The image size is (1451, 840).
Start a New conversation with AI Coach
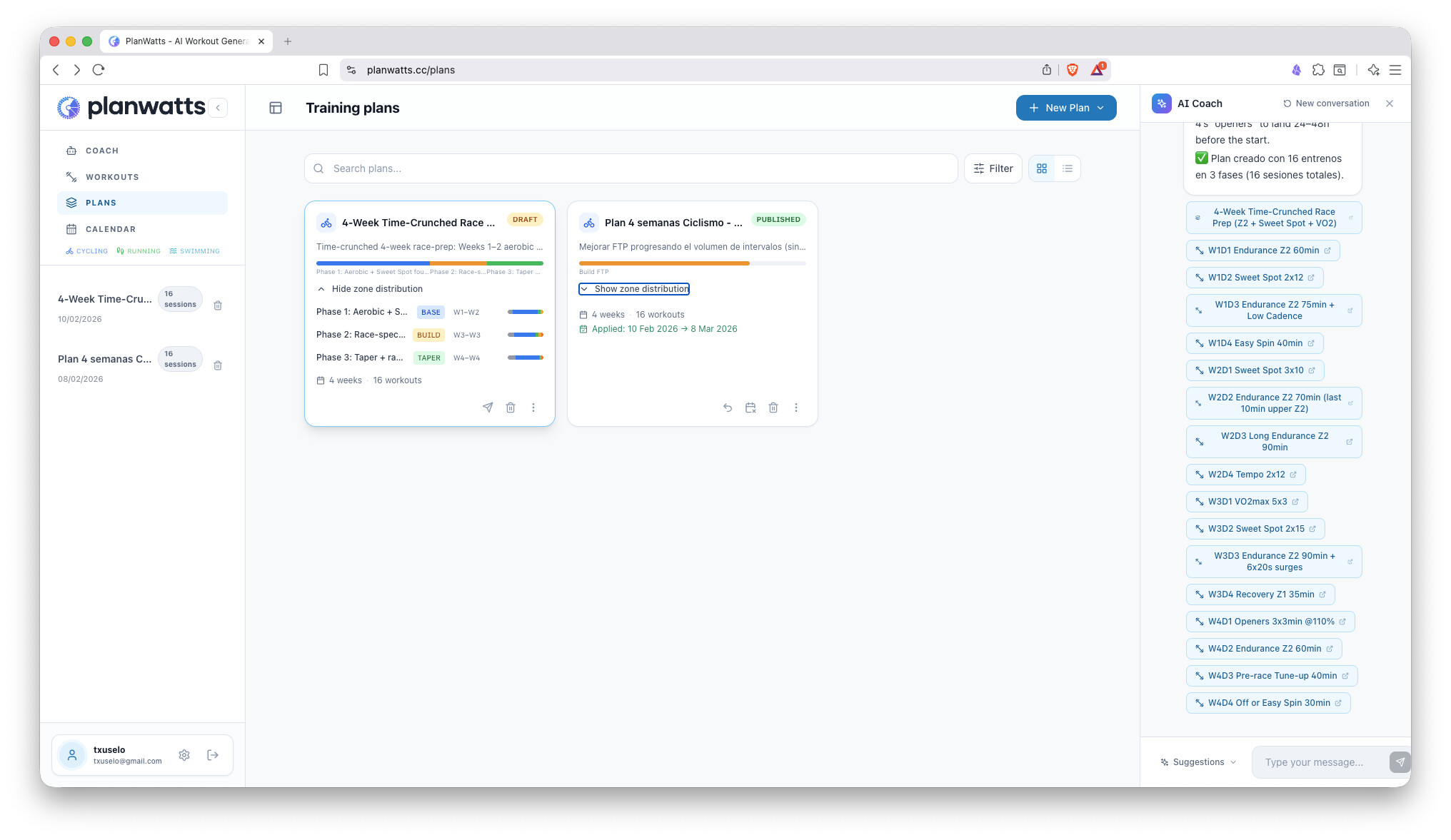pyautogui.click(x=1326, y=103)
